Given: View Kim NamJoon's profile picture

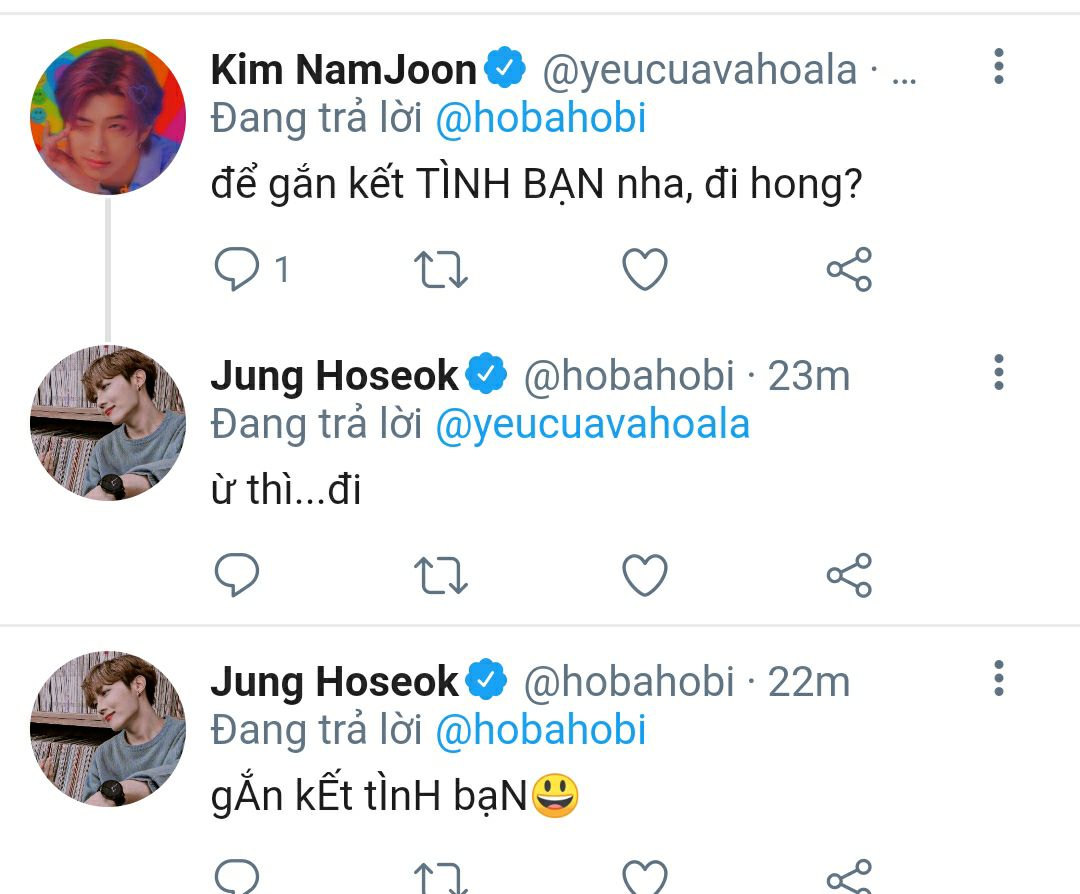Looking at the screenshot, I should (x=107, y=116).
